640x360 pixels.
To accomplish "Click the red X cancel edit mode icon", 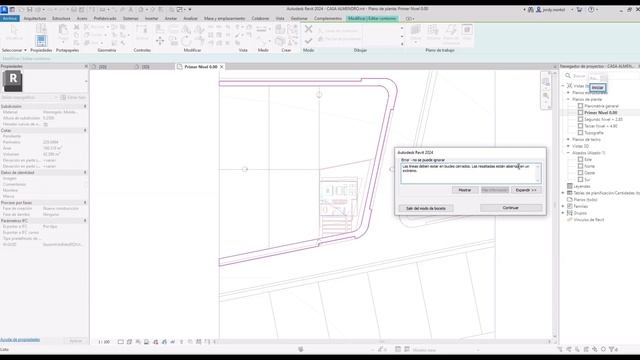I will [309, 29].
